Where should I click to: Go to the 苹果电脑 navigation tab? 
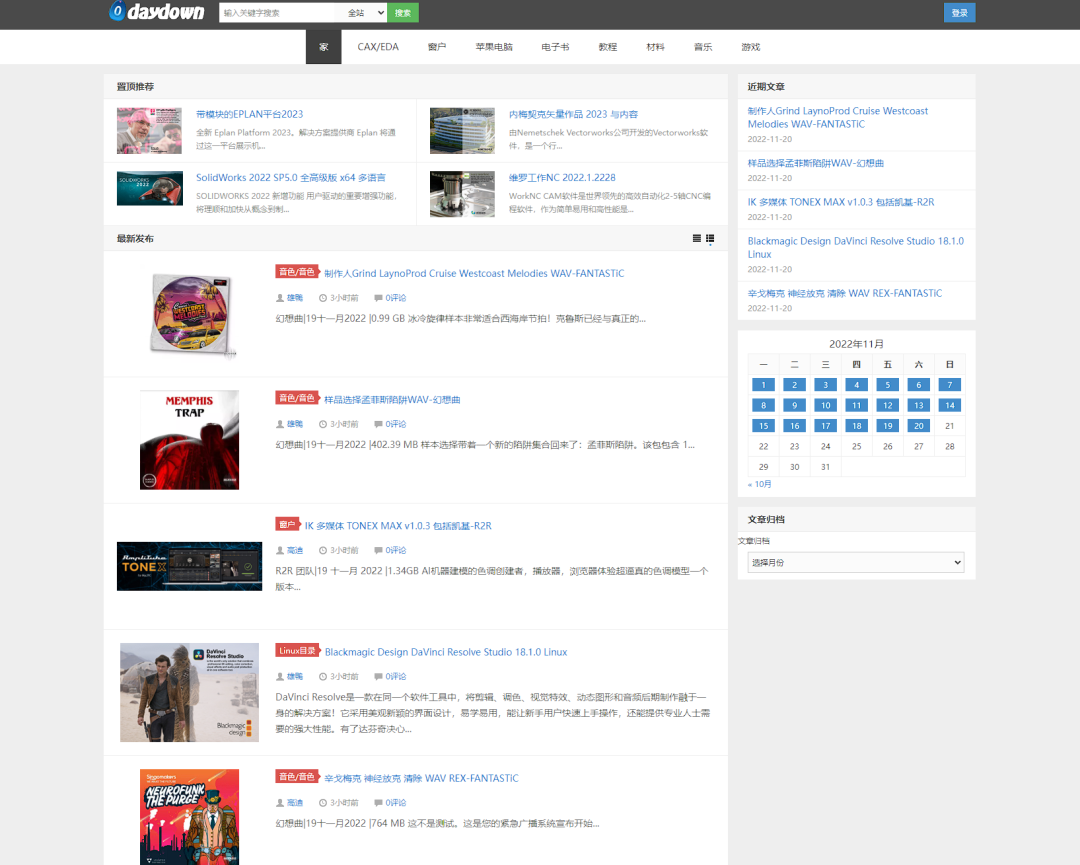click(x=494, y=47)
